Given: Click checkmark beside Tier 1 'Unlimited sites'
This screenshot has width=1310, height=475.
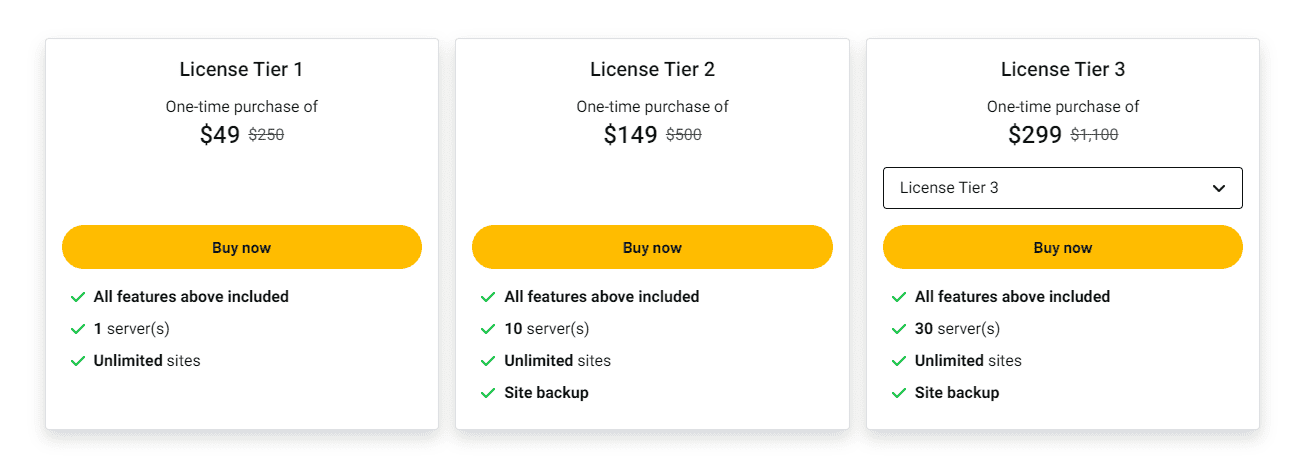Looking at the screenshot, I should click(x=78, y=361).
